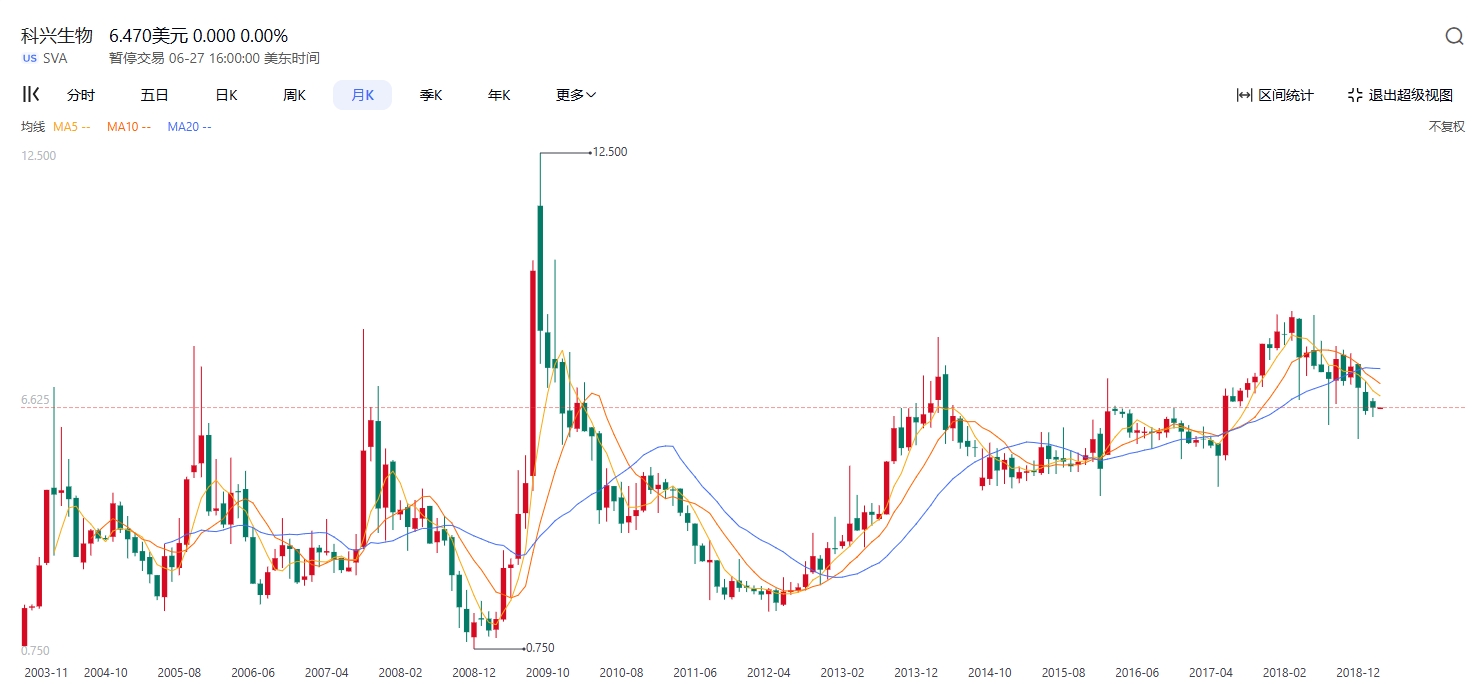Toggle the MA20 moving average line
Image resolution: width=1473 pixels, height=684 pixels.
click(189, 127)
